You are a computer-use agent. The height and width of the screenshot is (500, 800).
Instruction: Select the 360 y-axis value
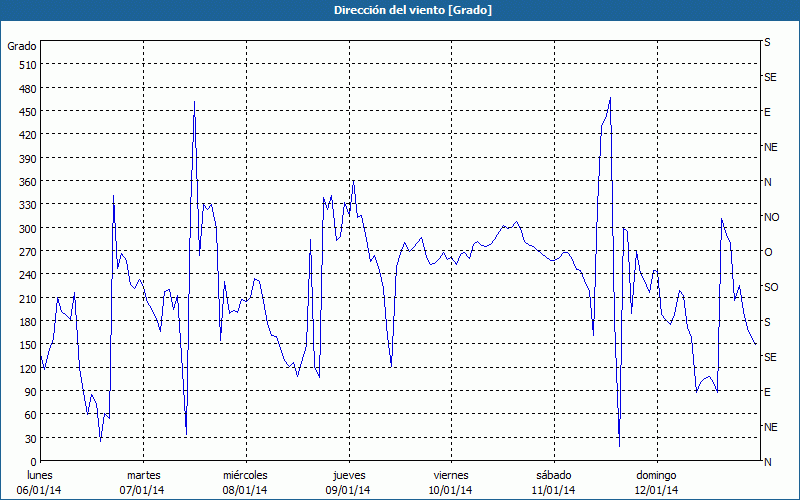click(28, 182)
